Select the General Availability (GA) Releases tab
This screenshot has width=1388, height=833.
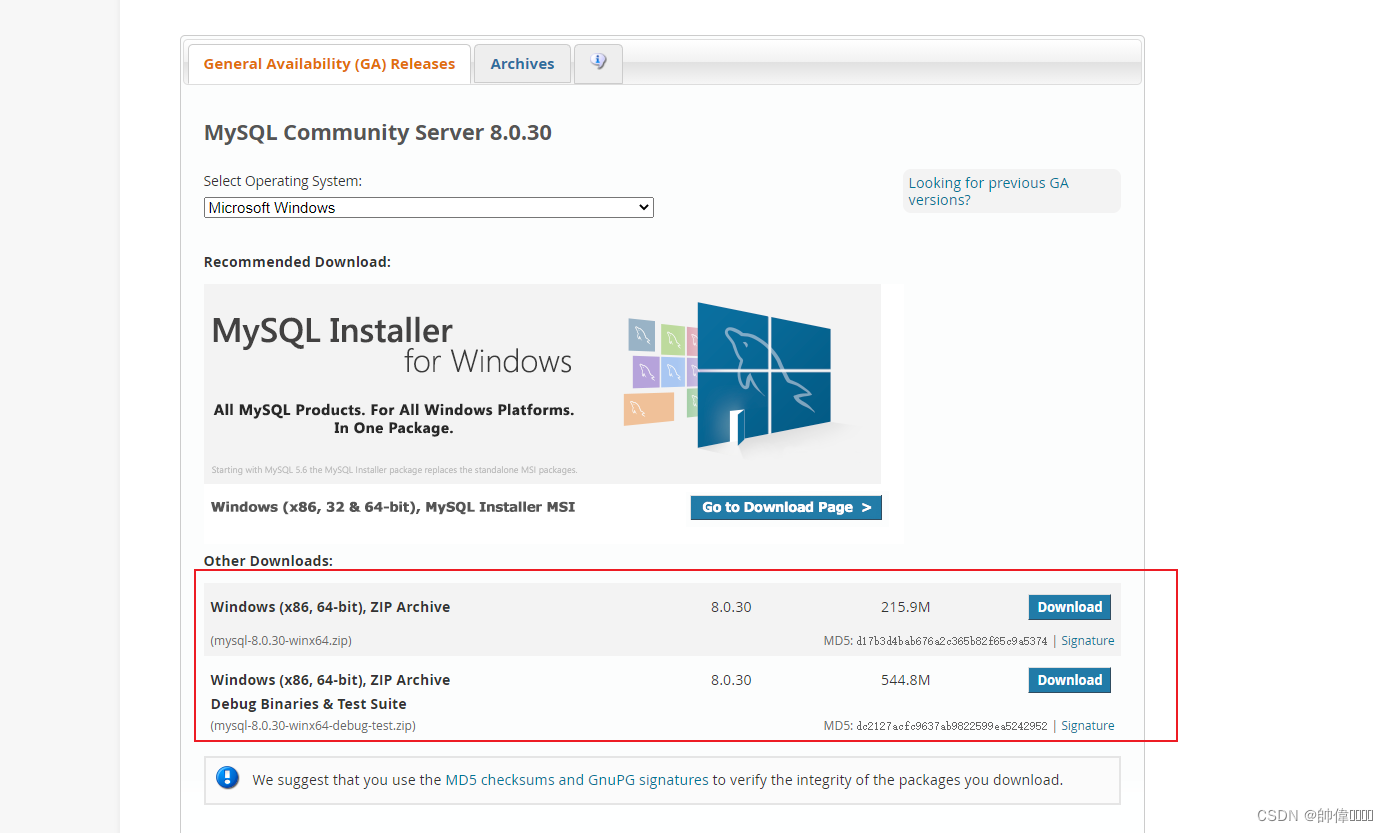(x=329, y=62)
